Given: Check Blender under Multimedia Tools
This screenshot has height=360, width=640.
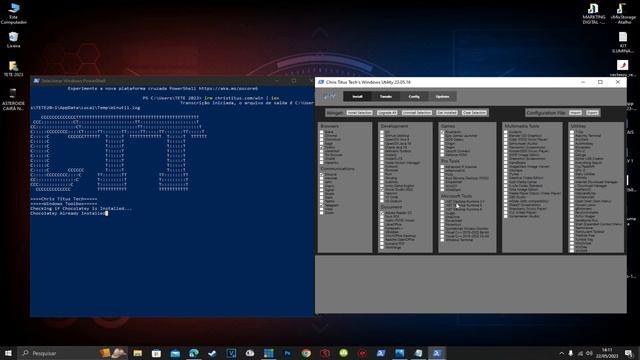Looking at the screenshot, I should [x=506, y=136].
